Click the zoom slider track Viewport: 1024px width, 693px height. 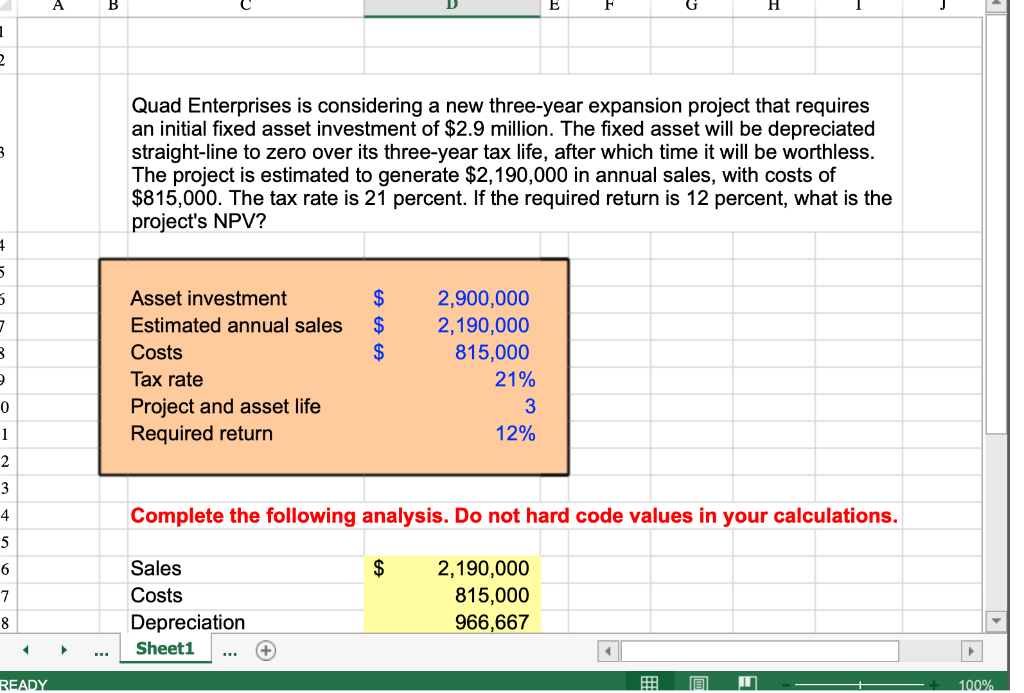coord(860,685)
